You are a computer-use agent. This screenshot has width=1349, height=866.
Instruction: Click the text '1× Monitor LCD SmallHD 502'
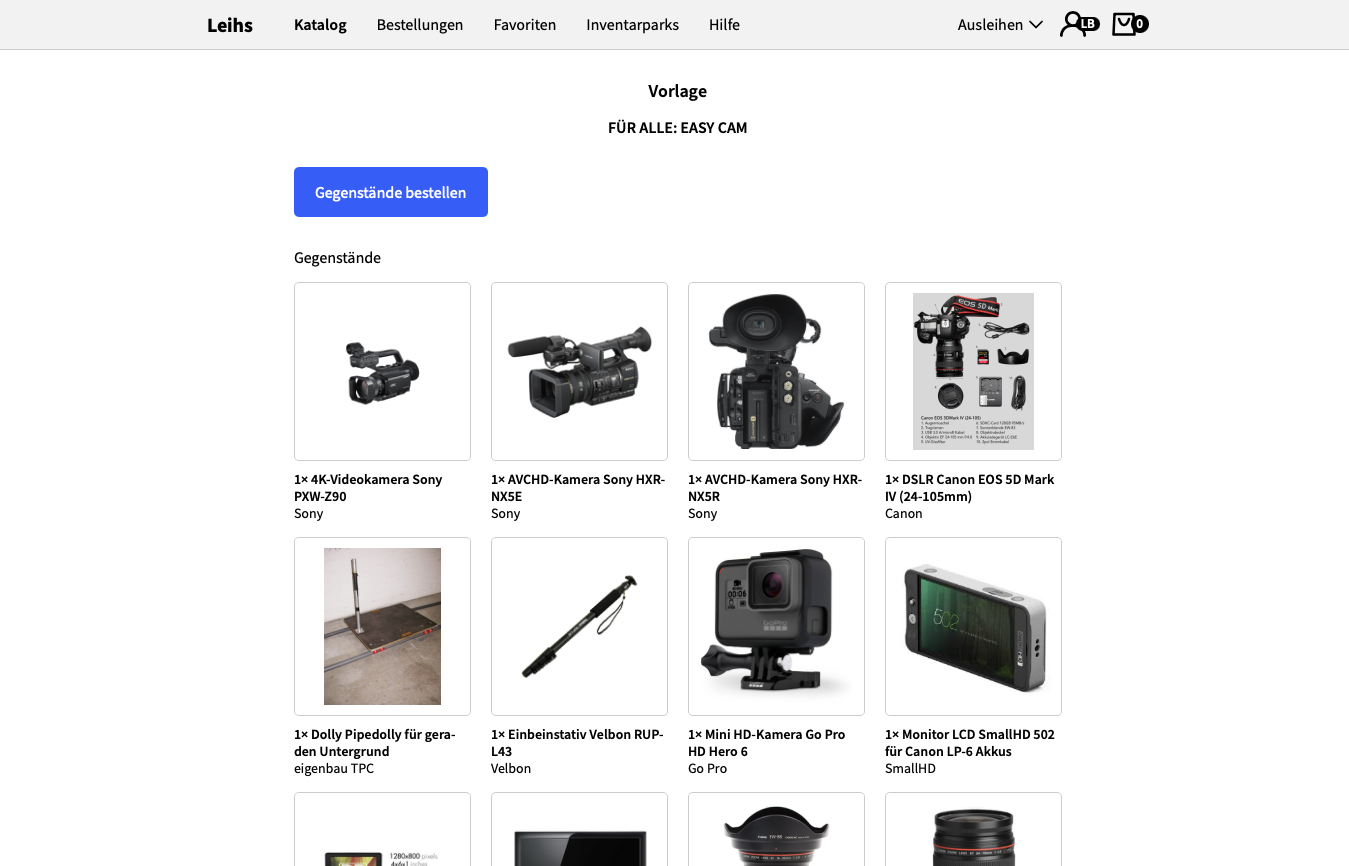pos(970,735)
